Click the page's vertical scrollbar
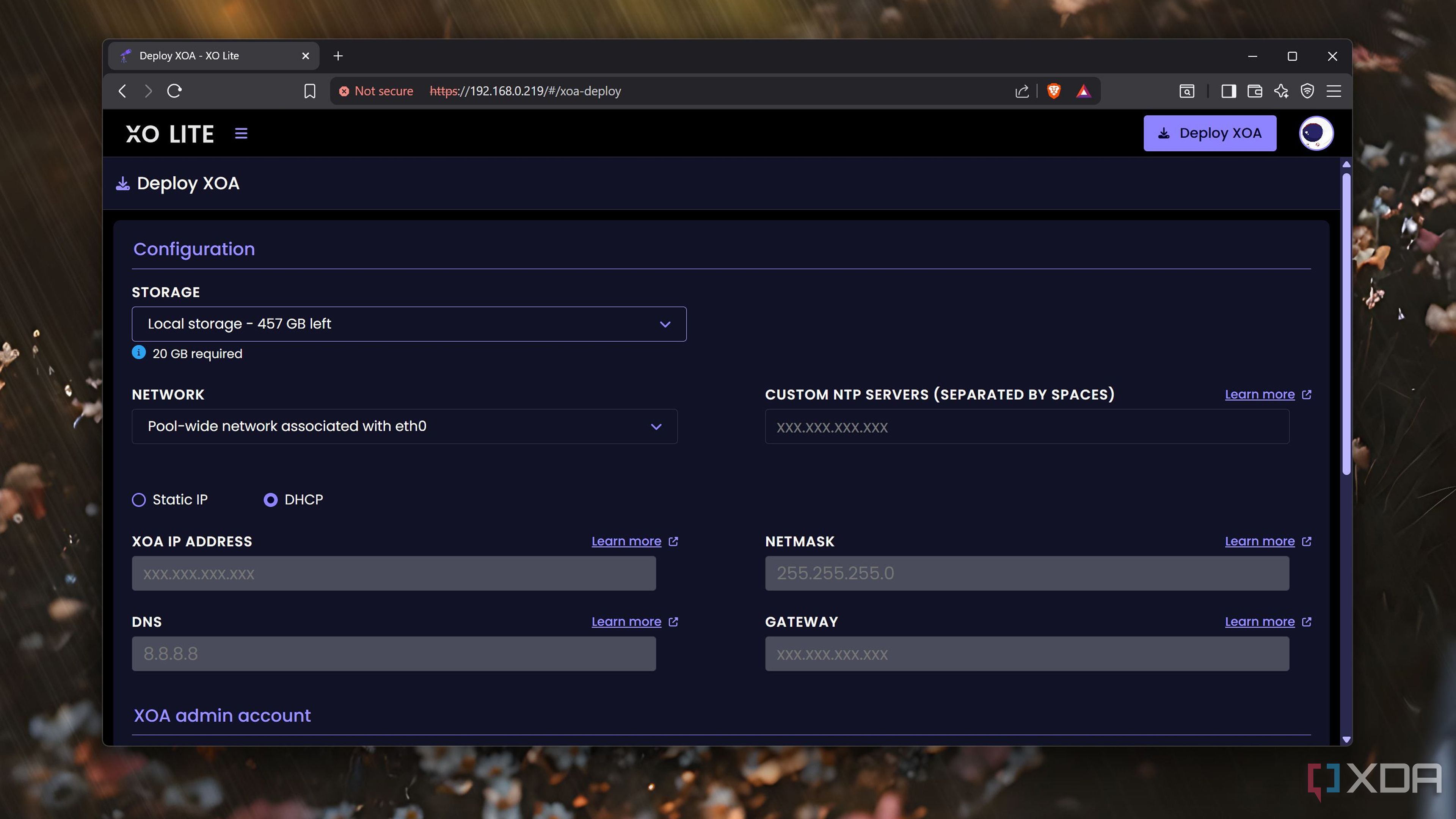The width and height of the screenshot is (1456, 819). coord(1346,322)
